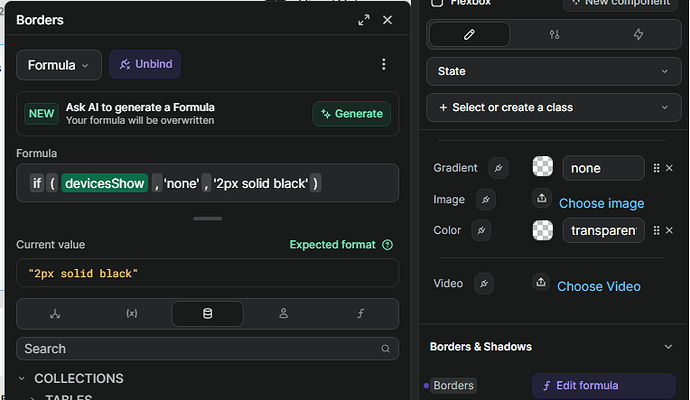The image size is (690, 400).
Task: Switch to the settings sliders tab
Action: 554,34
